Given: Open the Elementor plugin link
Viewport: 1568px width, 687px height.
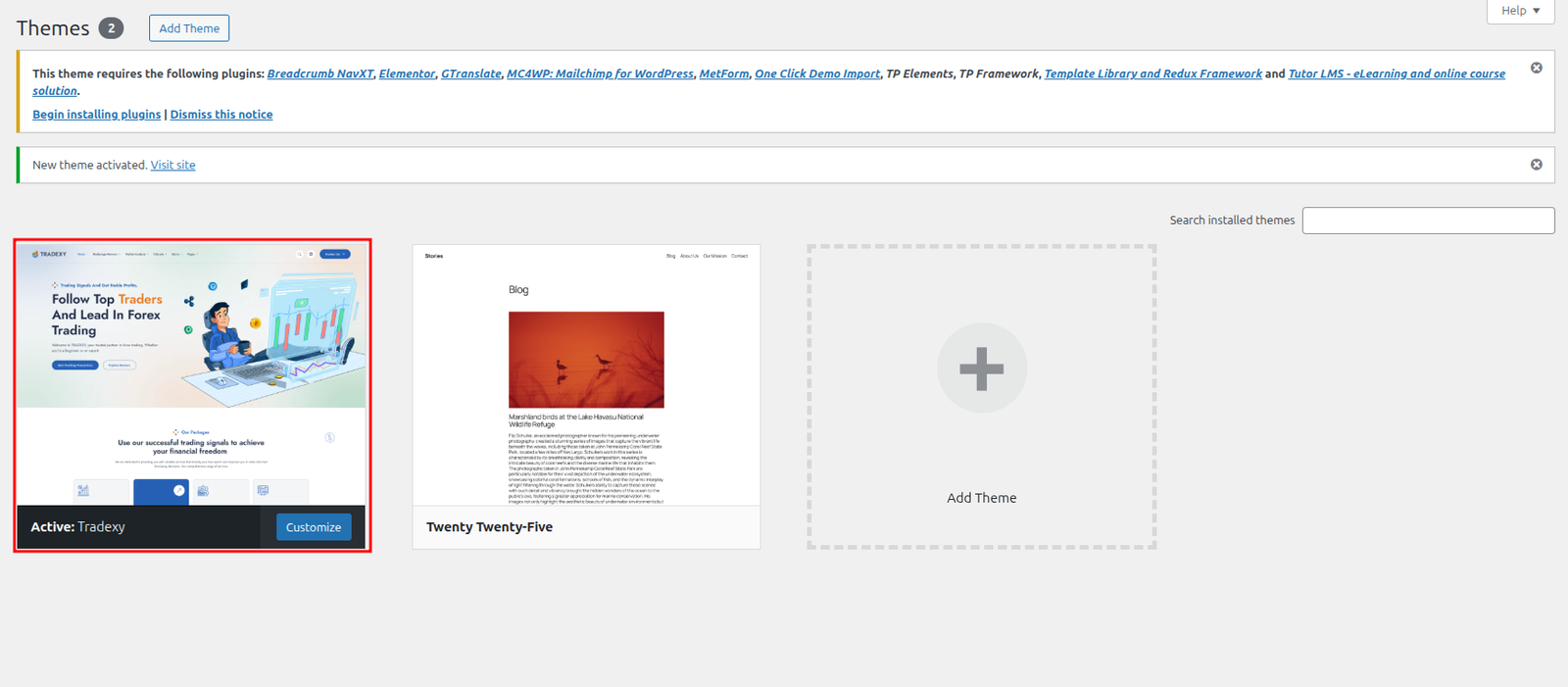Looking at the screenshot, I should click(407, 74).
